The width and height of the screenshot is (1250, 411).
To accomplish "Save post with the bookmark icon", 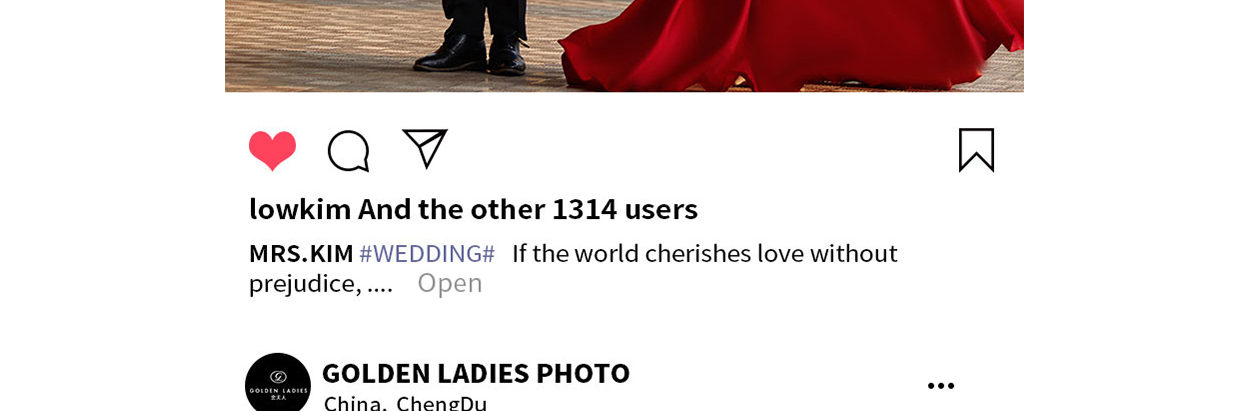I will (x=976, y=150).
